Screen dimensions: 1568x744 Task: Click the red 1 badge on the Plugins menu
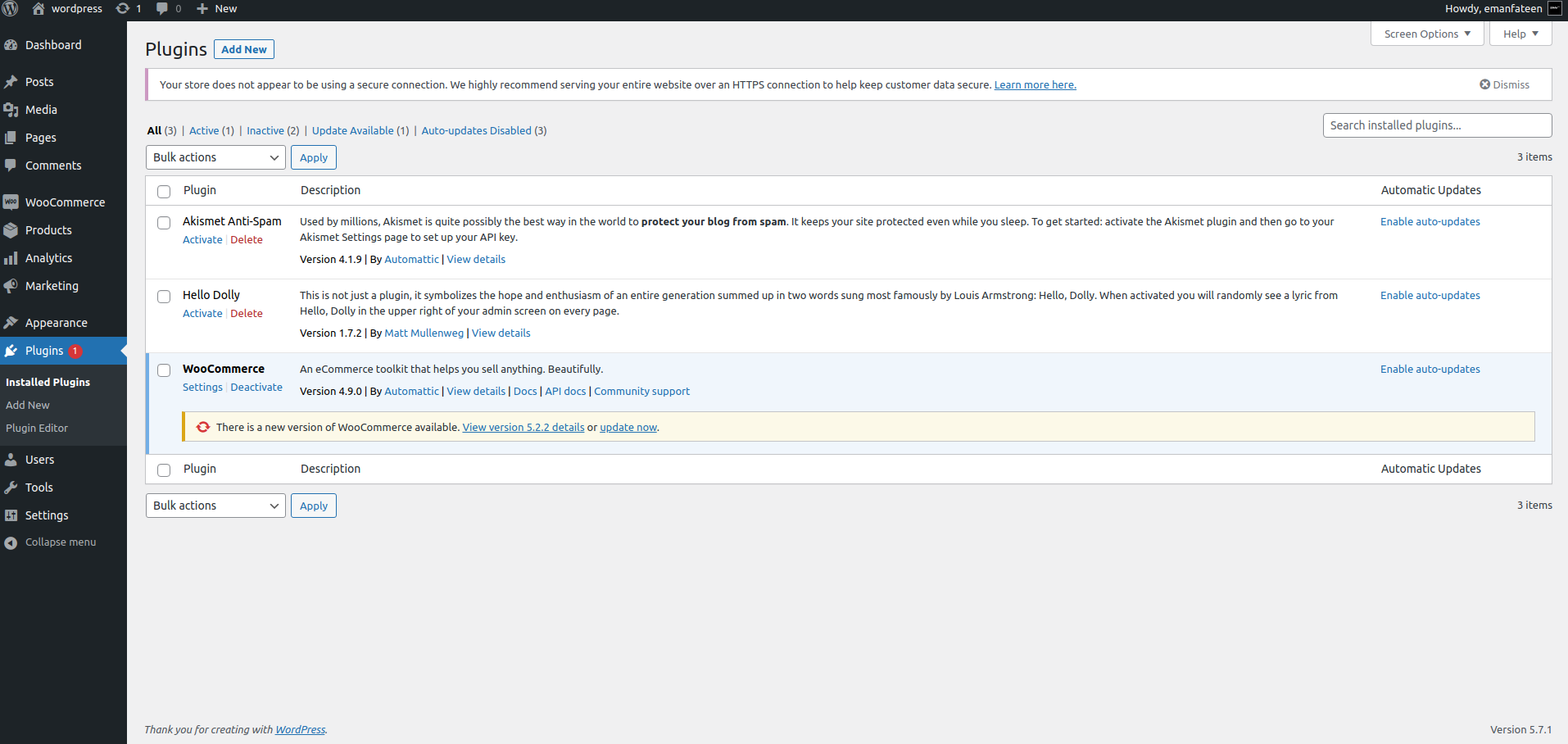75,351
